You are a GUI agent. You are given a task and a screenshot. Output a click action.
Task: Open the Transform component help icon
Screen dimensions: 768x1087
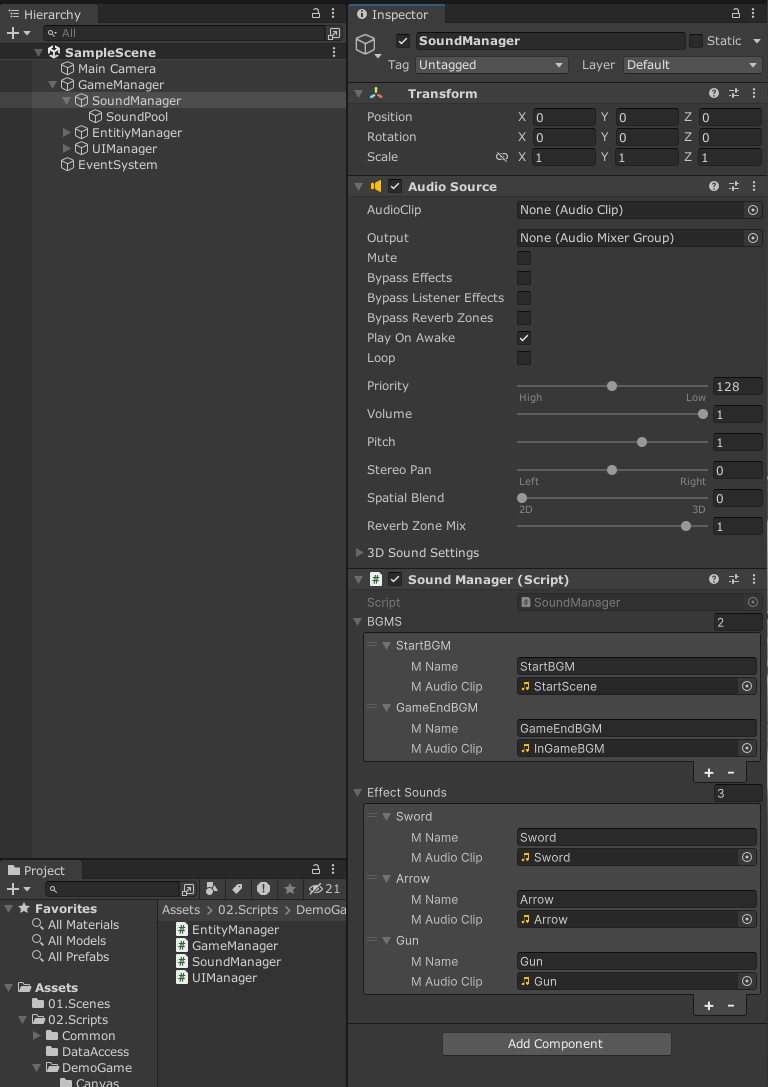pyautogui.click(x=714, y=93)
